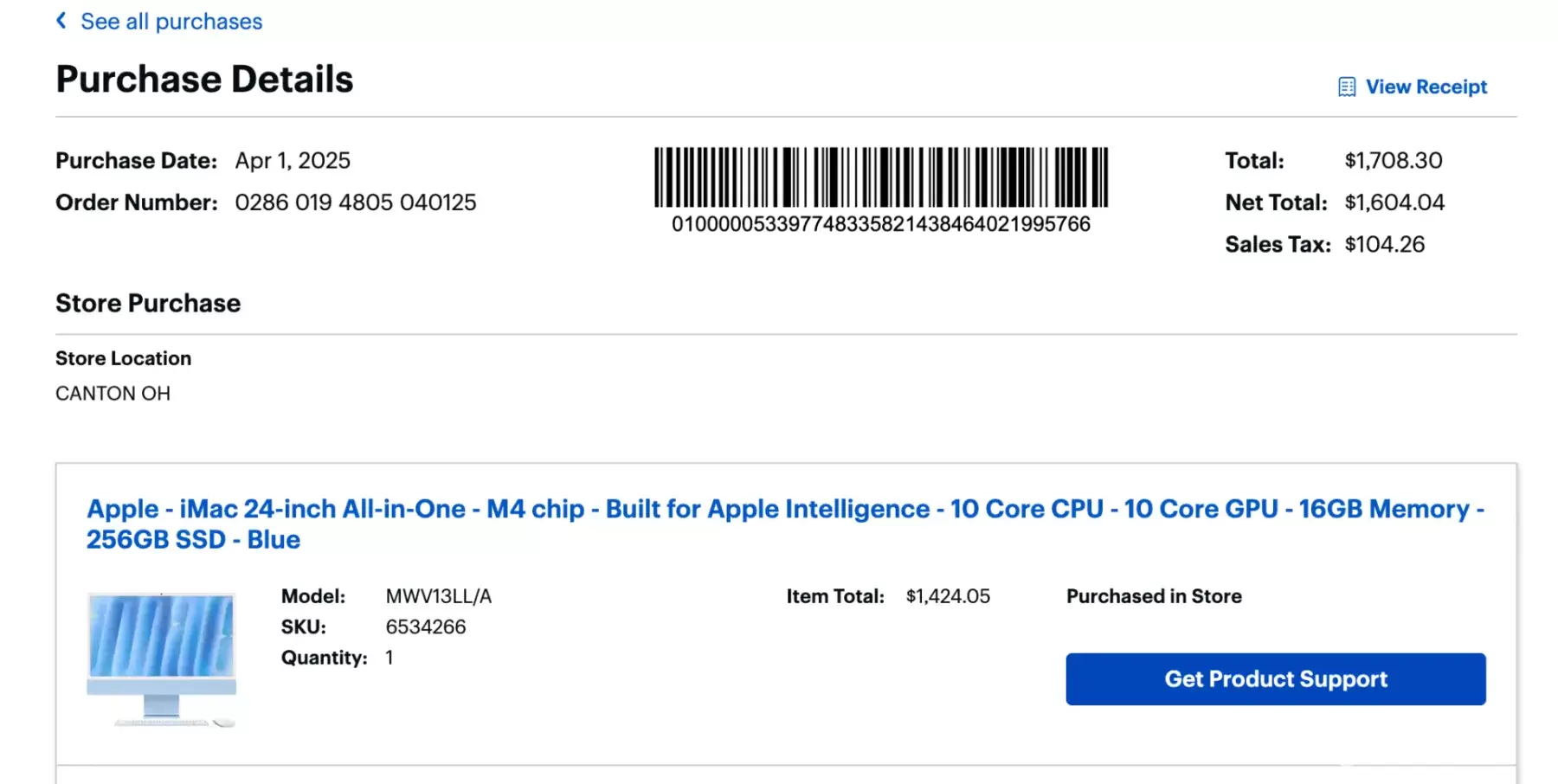Click the Total amount $1,708.30
The image size is (1558, 784).
click(x=1393, y=161)
